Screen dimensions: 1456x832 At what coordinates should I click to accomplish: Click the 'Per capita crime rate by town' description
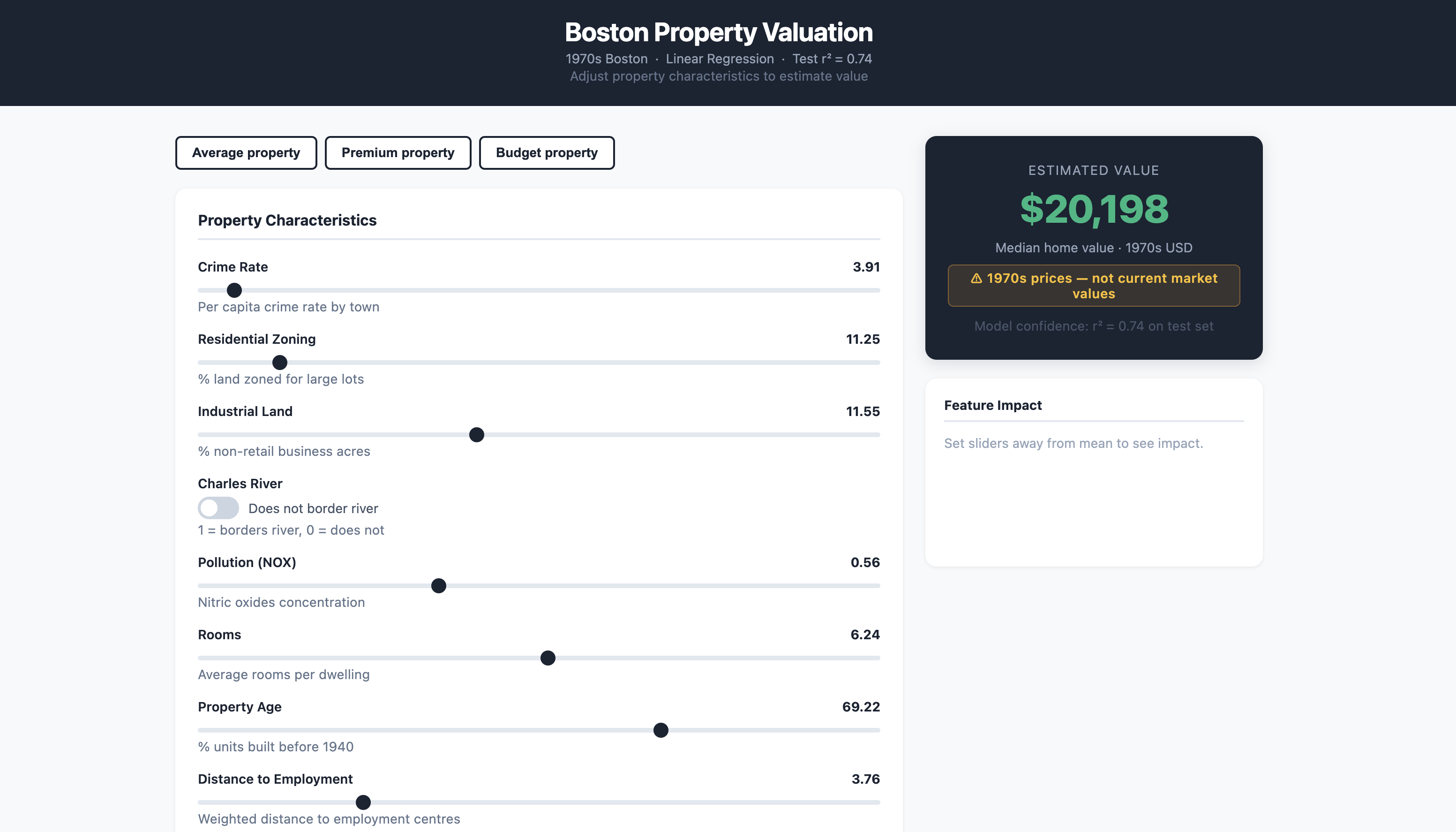click(288, 307)
